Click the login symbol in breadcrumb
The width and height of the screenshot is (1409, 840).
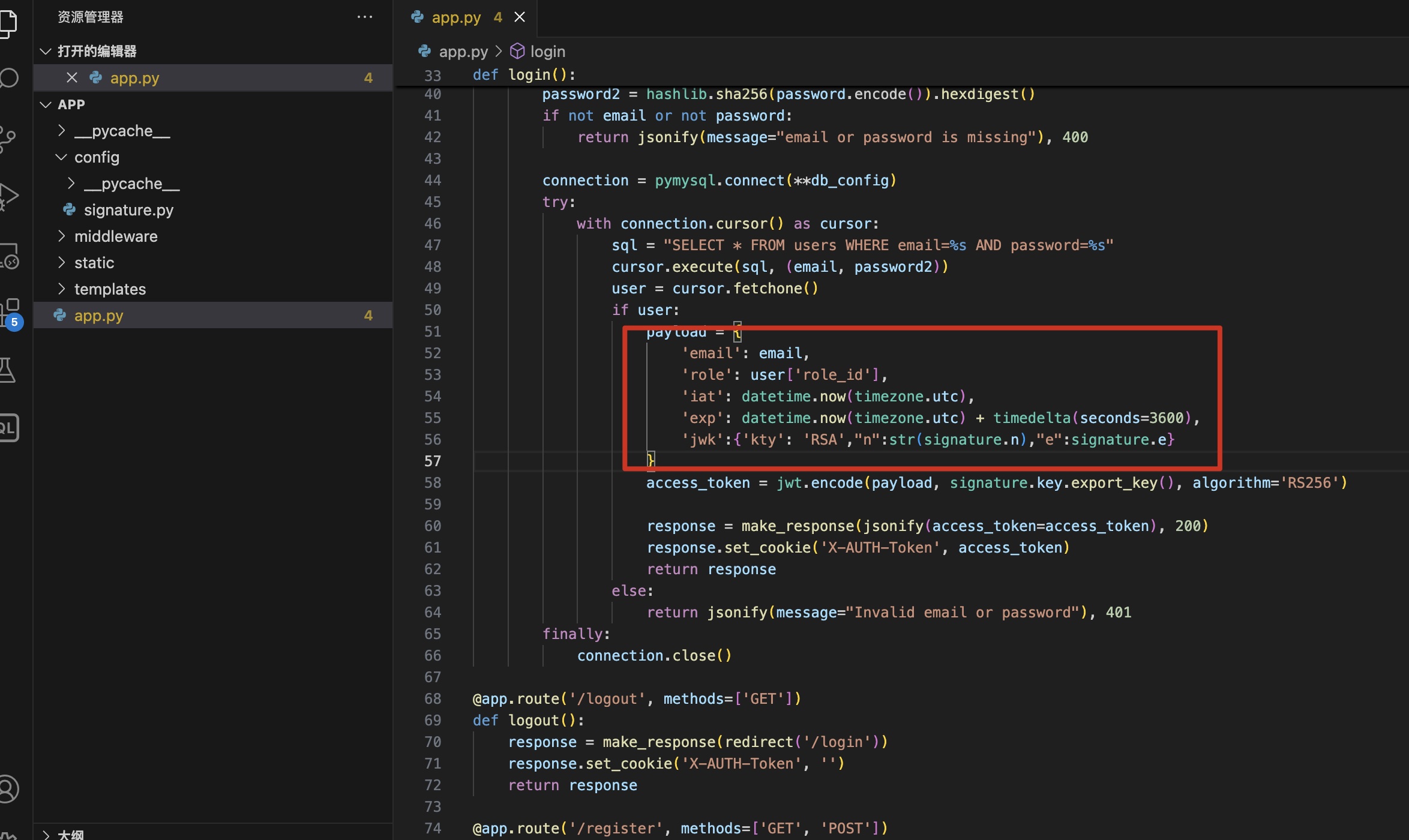click(547, 52)
